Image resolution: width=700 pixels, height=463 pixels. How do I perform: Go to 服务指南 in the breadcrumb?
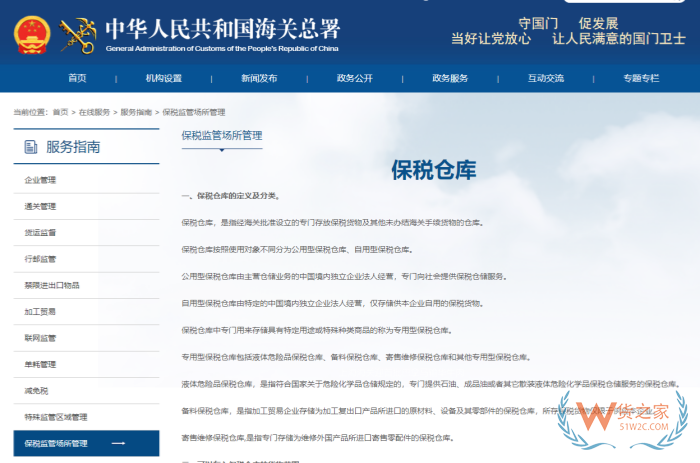(136, 112)
